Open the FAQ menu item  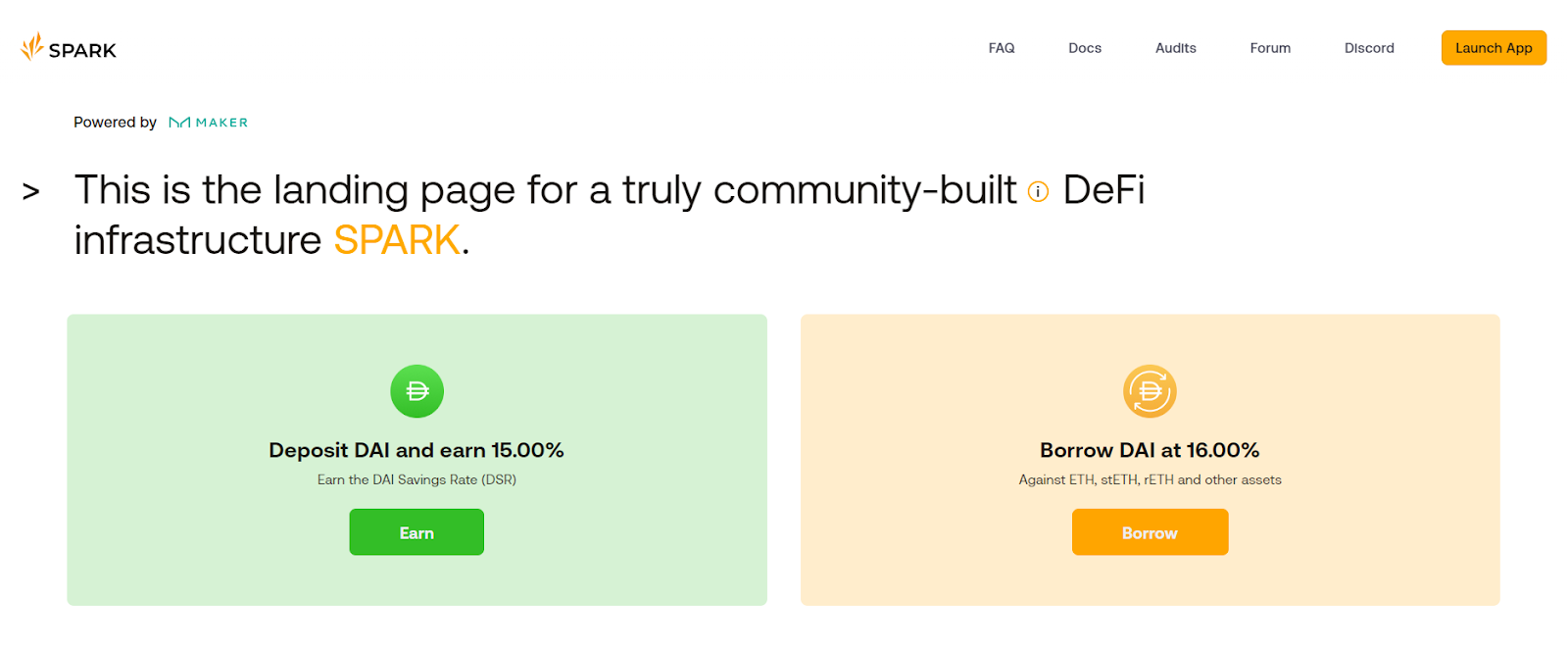(1002, 48)
